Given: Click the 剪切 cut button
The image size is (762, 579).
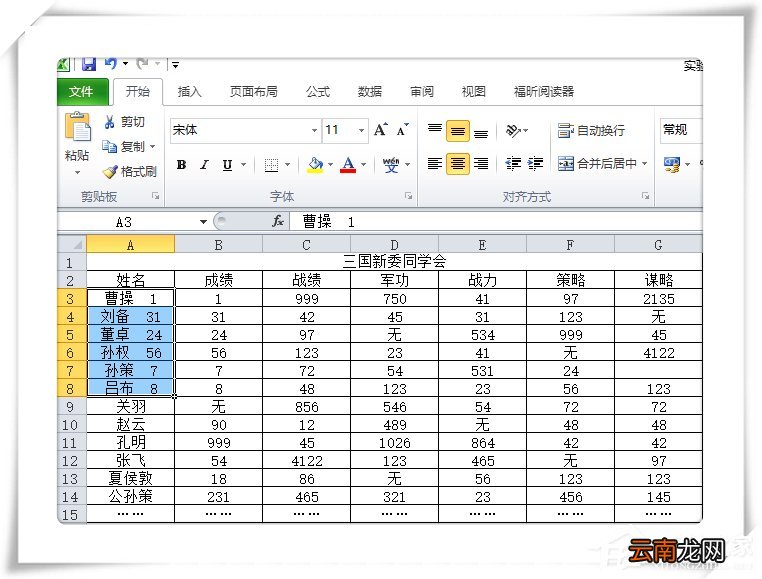Looking at the screenshot, I should (x=125, y=122).
